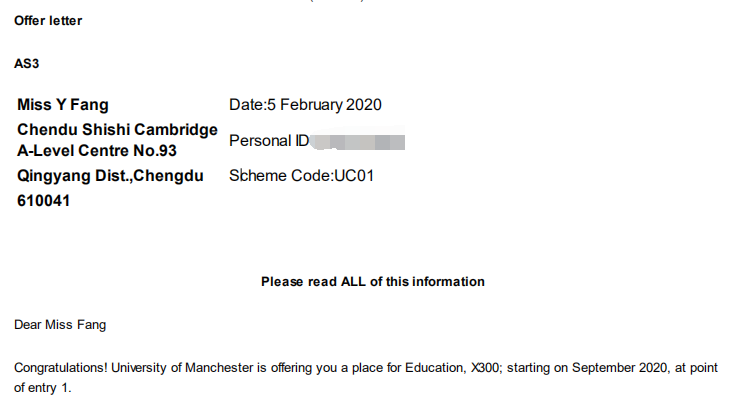Click the recipient name Miss Y Fang

pos(62,105)
